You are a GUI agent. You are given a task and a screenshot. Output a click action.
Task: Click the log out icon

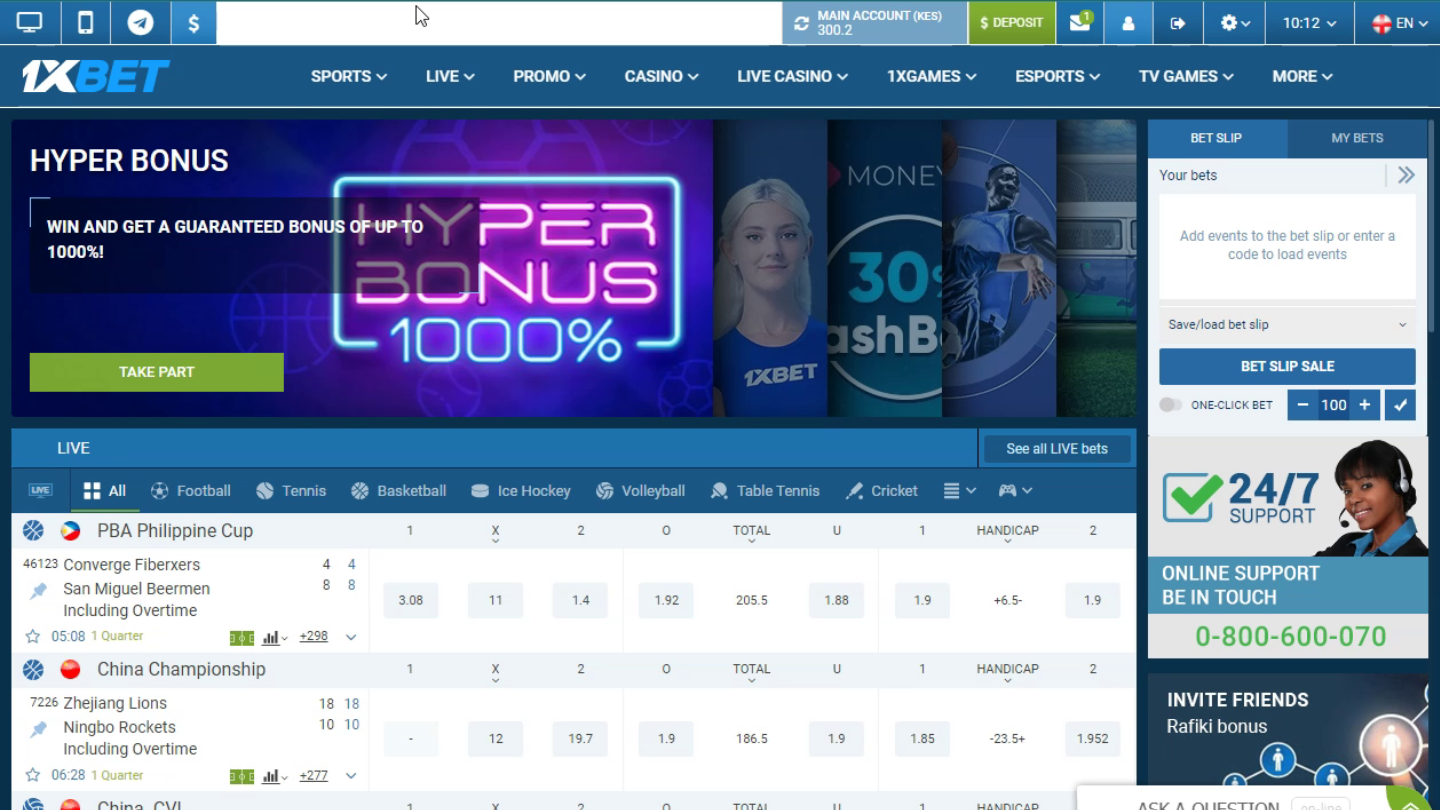coord(1178,23)
